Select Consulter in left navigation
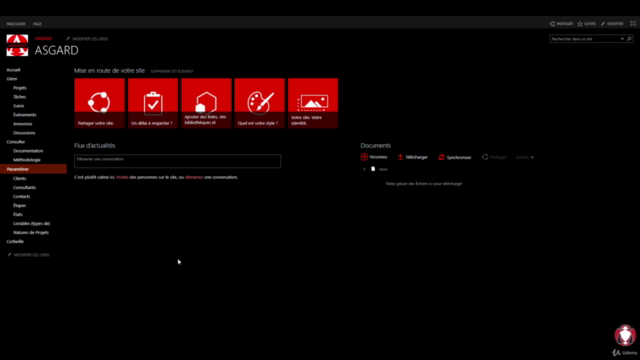 (16, 142)
